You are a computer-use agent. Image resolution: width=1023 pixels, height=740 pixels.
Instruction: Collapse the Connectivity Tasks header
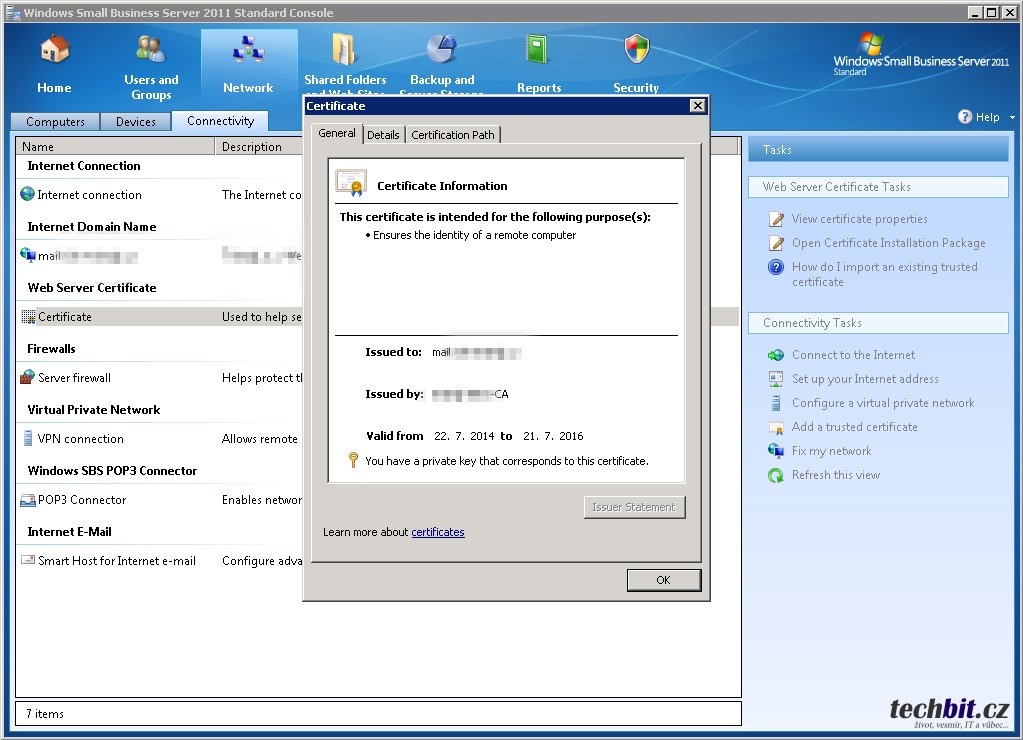pyautogui.click(x=877, y=323)
